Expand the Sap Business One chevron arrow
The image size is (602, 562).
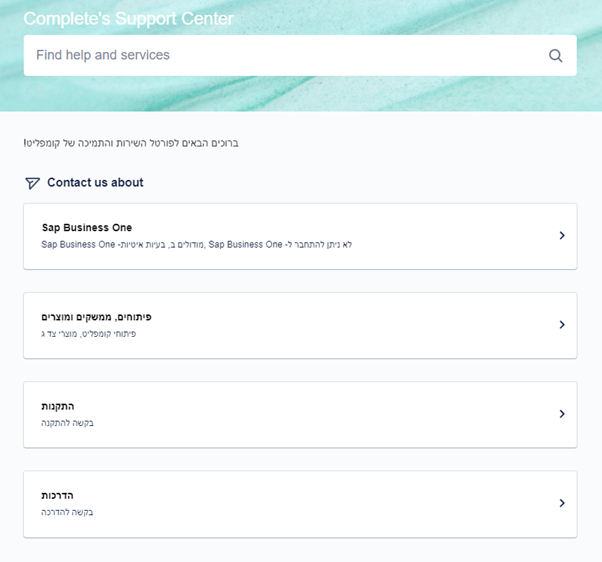[562, 236]
